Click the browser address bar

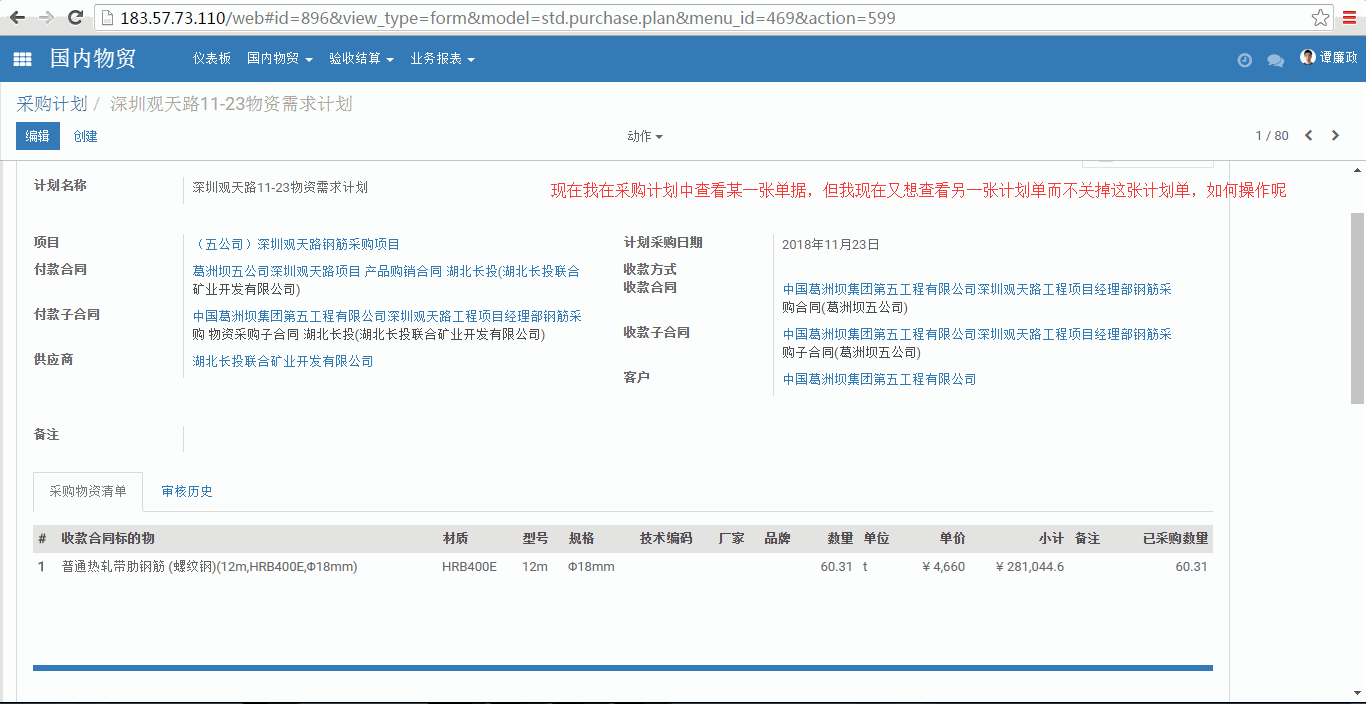coord(700,18)
